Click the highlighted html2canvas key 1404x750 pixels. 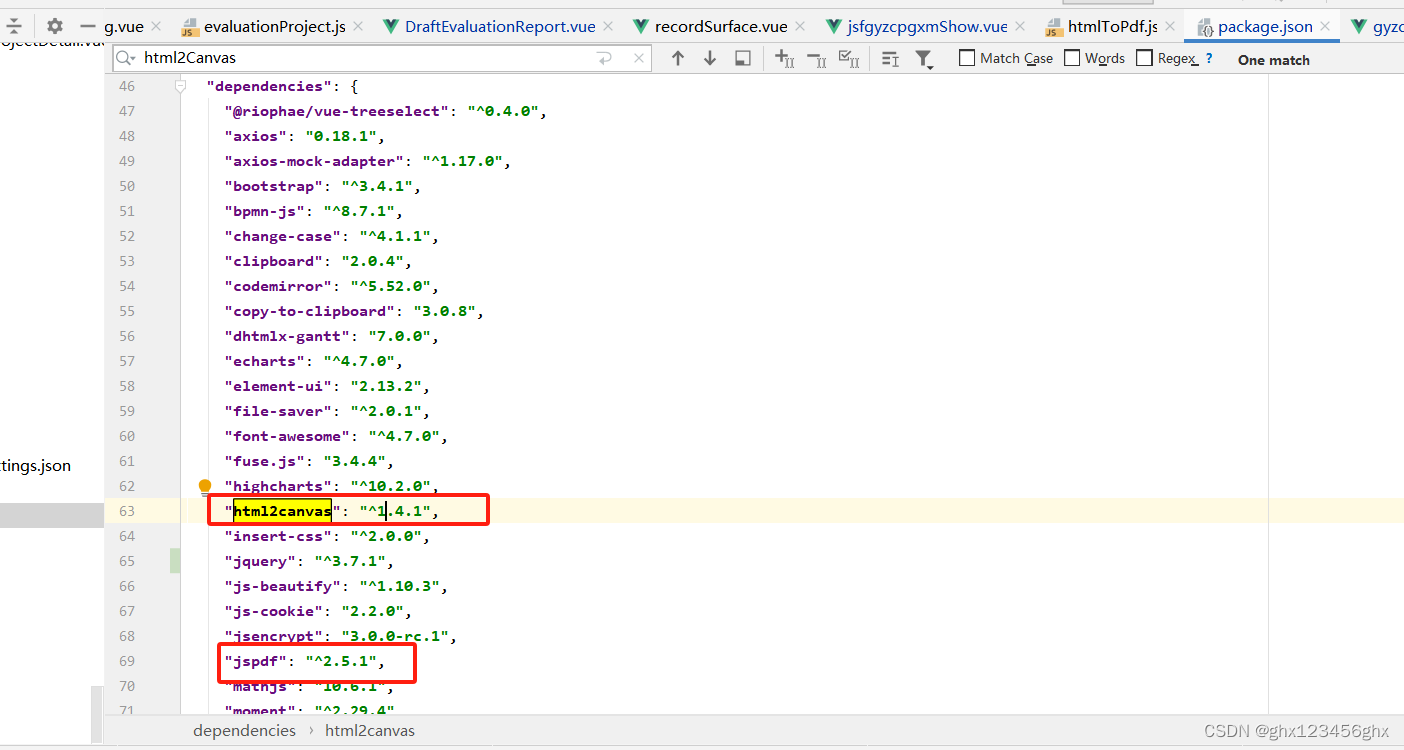click(282, 511)
